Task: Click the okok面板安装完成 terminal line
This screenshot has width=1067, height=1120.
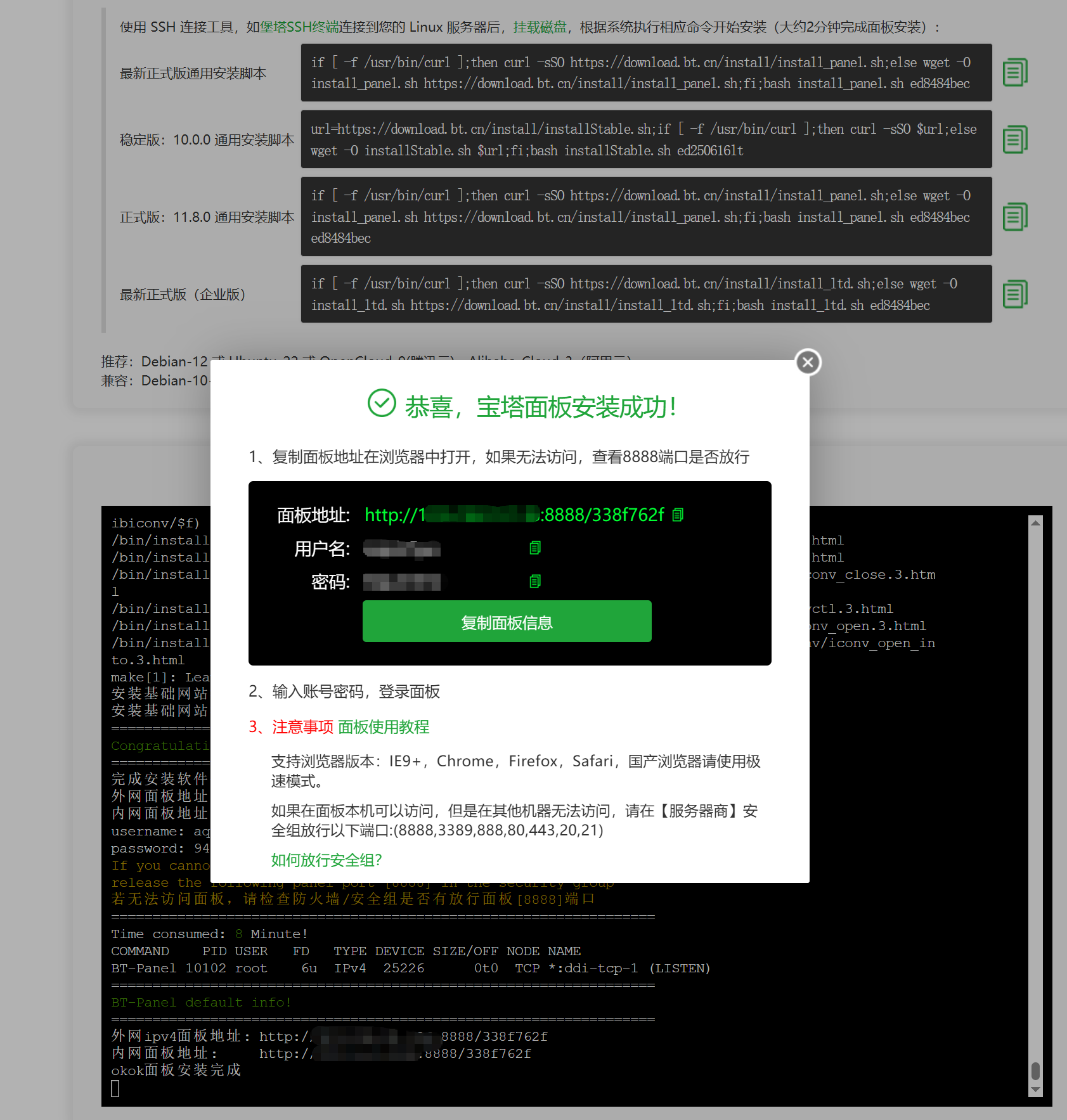Action: [176, 1071]
